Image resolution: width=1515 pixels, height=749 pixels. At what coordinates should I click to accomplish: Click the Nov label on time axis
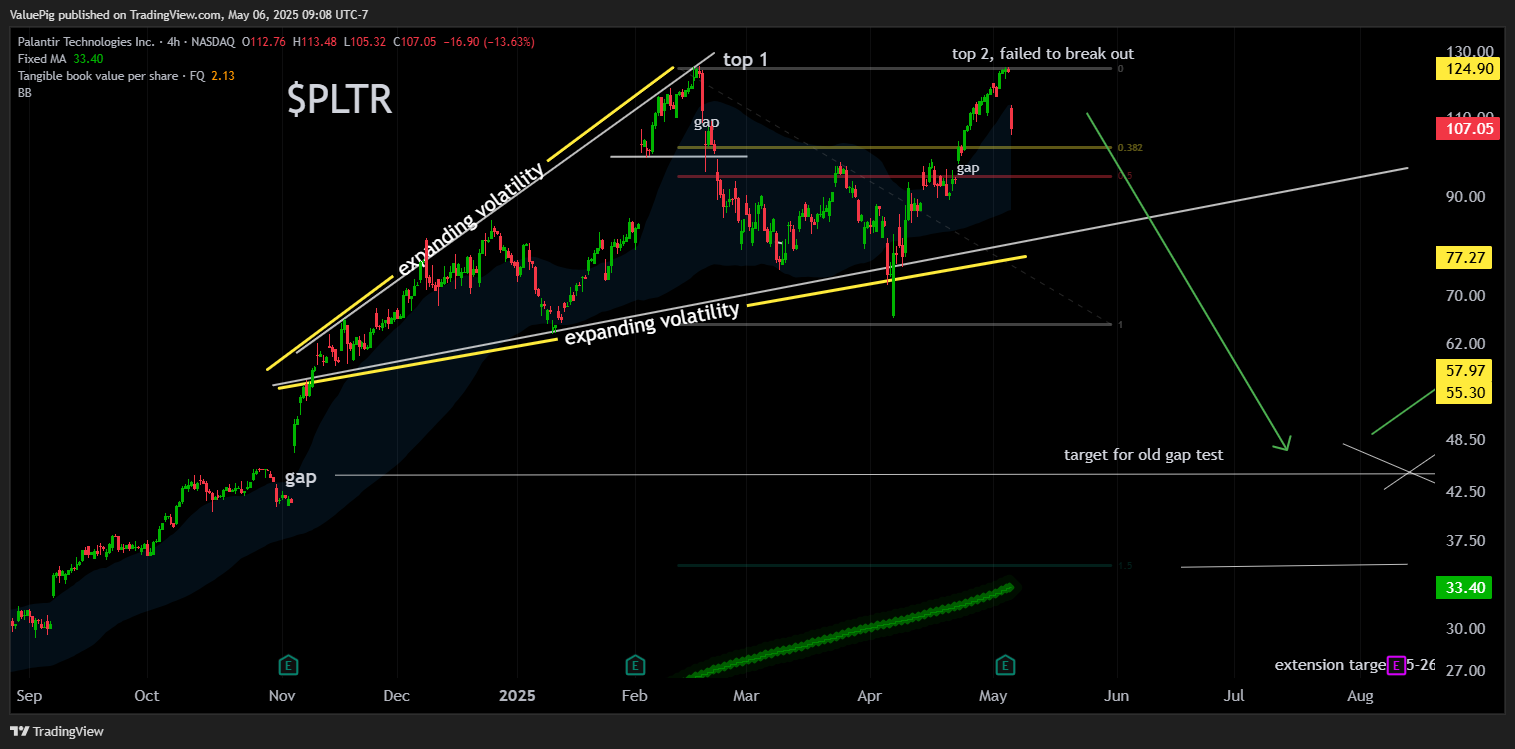[282, 695]
